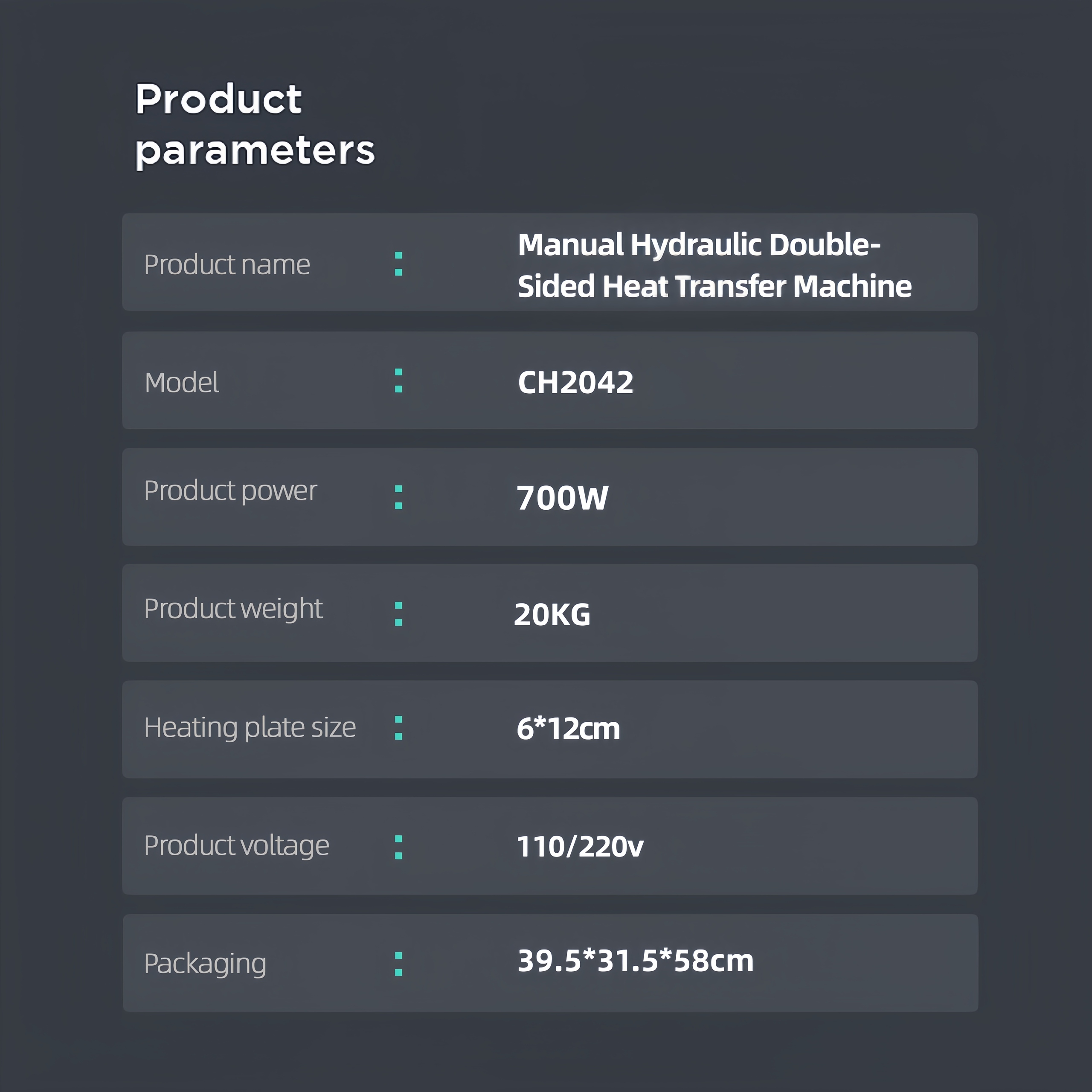
Task: Click the "Heating plate size" label
Action: pos(250,727)
